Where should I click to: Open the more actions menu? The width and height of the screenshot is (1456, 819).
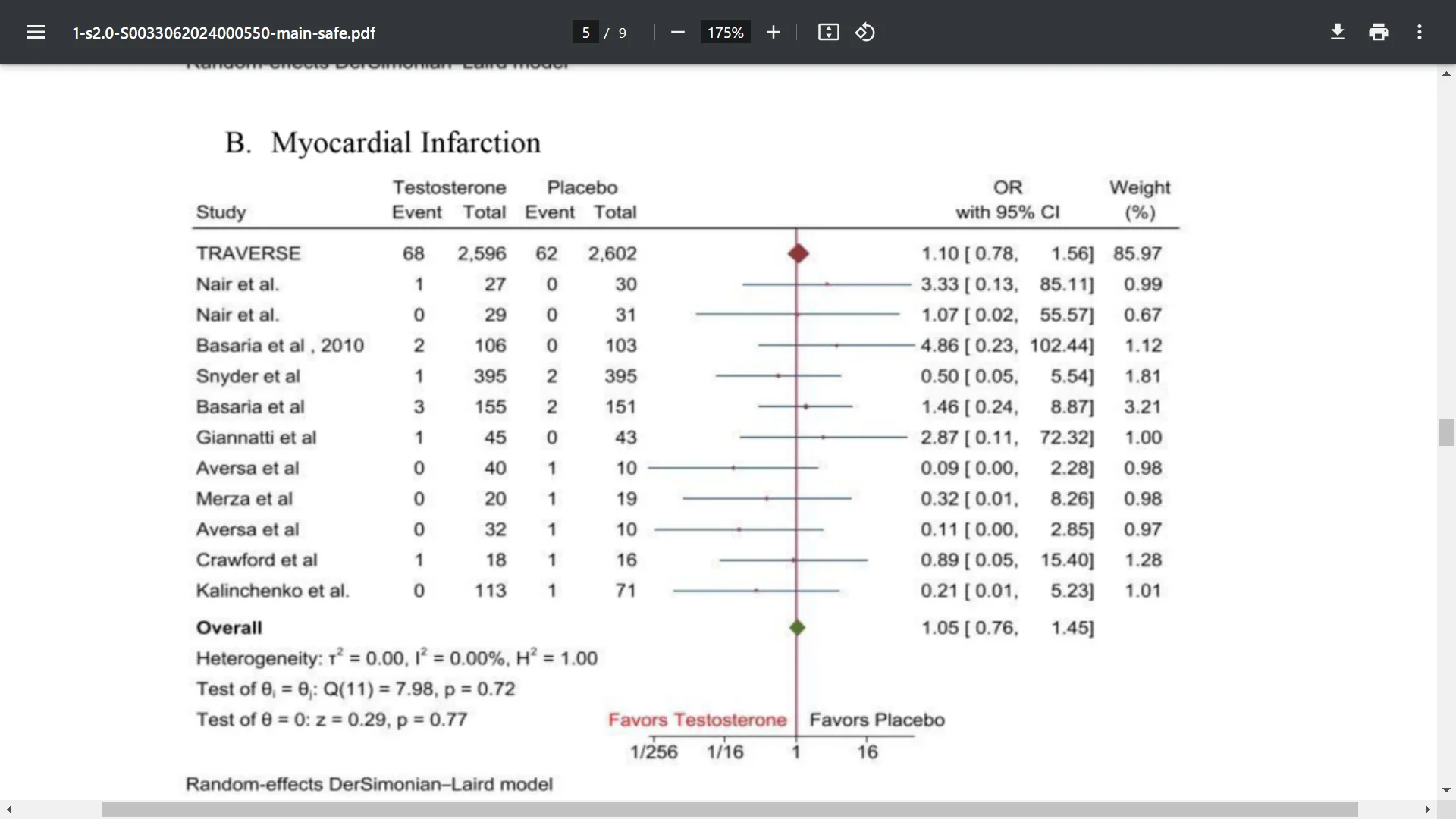click(x=1420, y=32)
